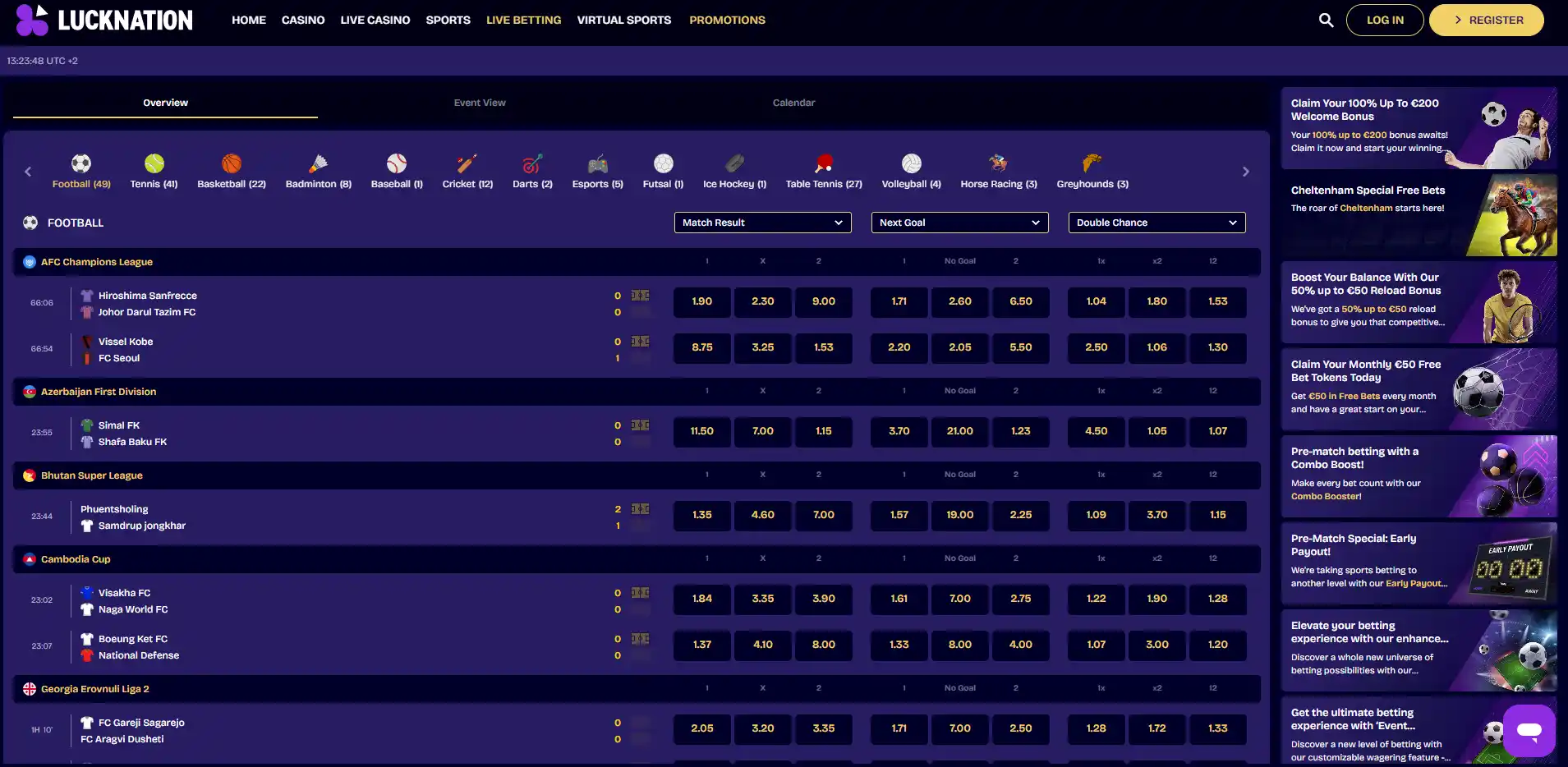Open pitch view for Vissel Kobe match
The width and height of the screenshot is (1568, 767).
[x=640, y=342]
